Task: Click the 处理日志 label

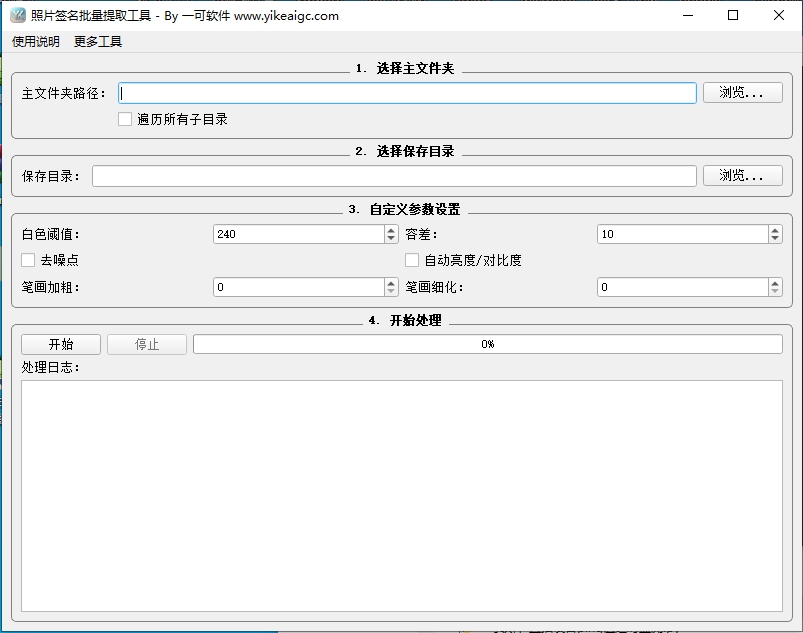Action: (x=51, y=368)
